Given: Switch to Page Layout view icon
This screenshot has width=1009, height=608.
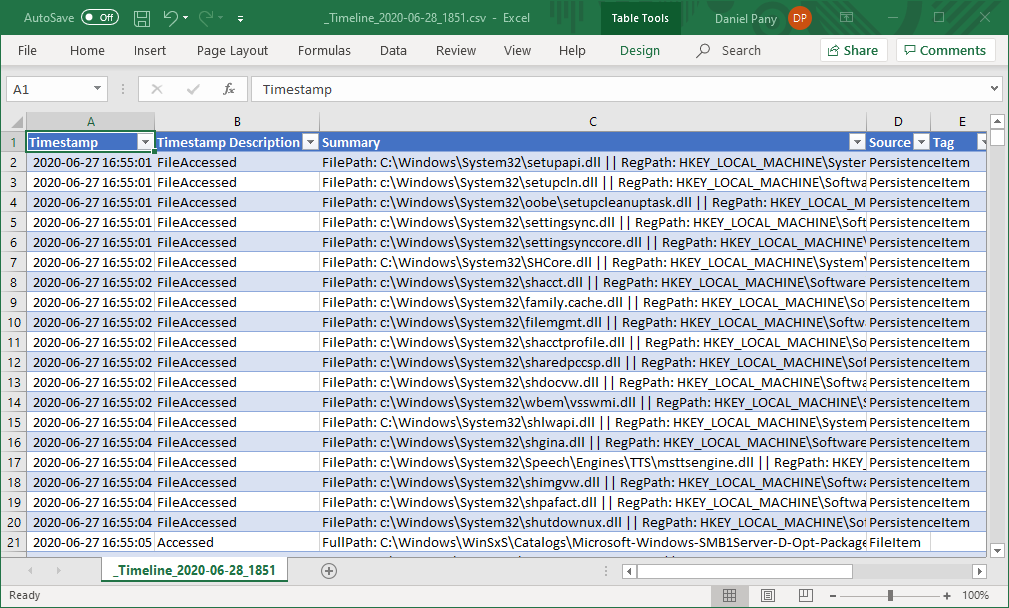Looking at the screenshot, I should (x=768, y=595).
